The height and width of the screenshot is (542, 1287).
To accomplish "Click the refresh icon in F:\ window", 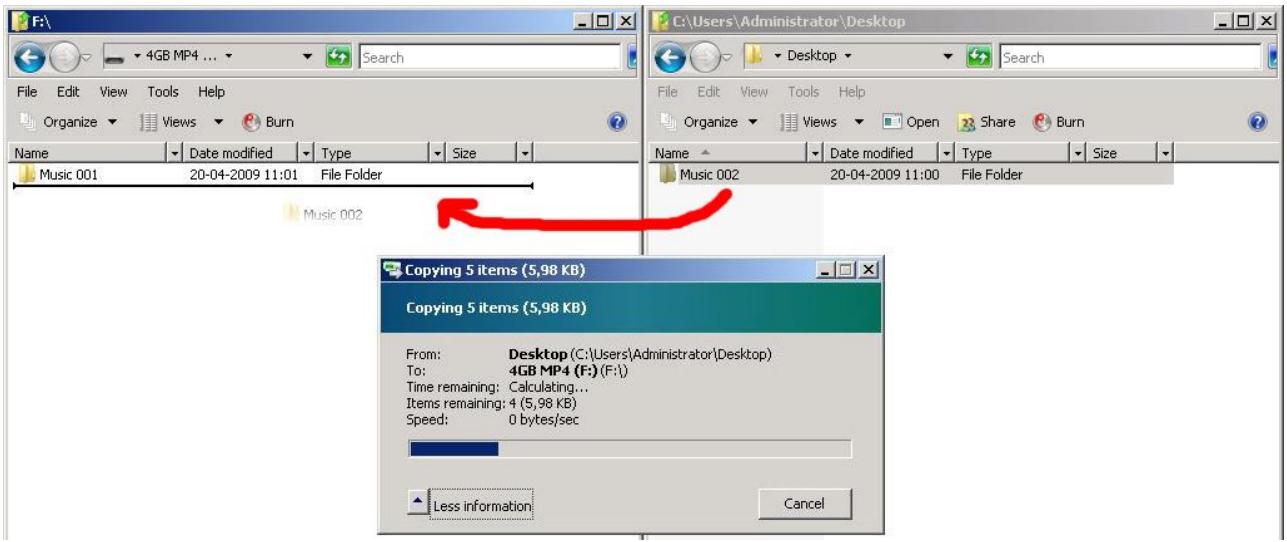I will click(x=338, y=58).
